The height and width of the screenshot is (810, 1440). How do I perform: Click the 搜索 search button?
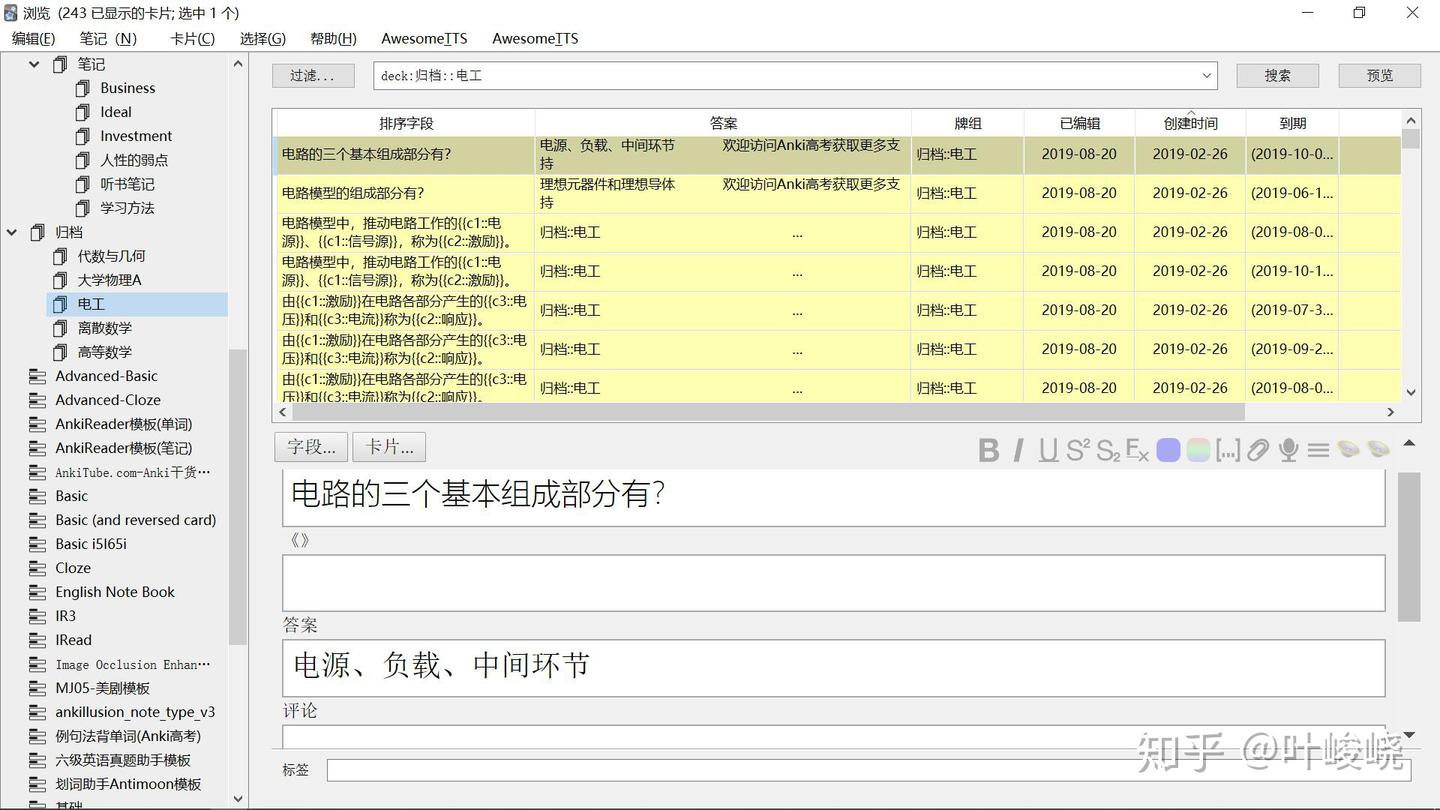(x=1278, y=76)
